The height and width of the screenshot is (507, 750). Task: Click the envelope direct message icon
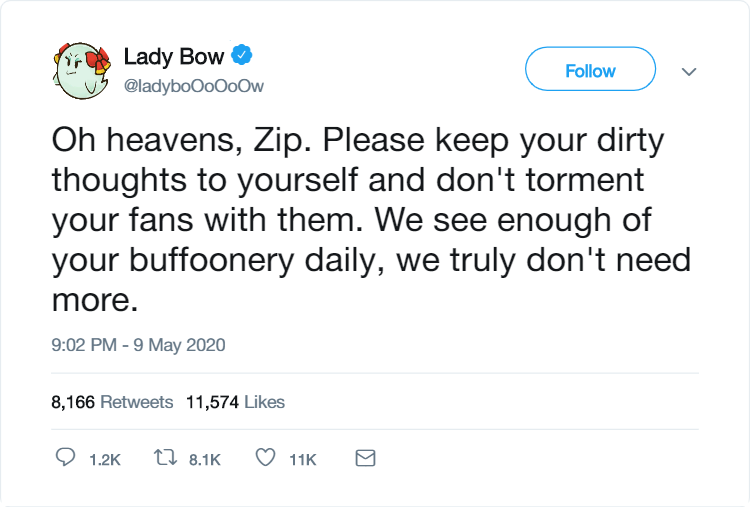tap(366, 459)
